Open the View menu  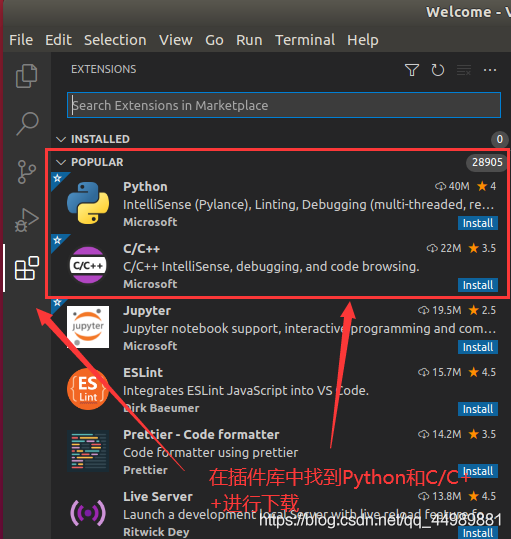[176, 40]
